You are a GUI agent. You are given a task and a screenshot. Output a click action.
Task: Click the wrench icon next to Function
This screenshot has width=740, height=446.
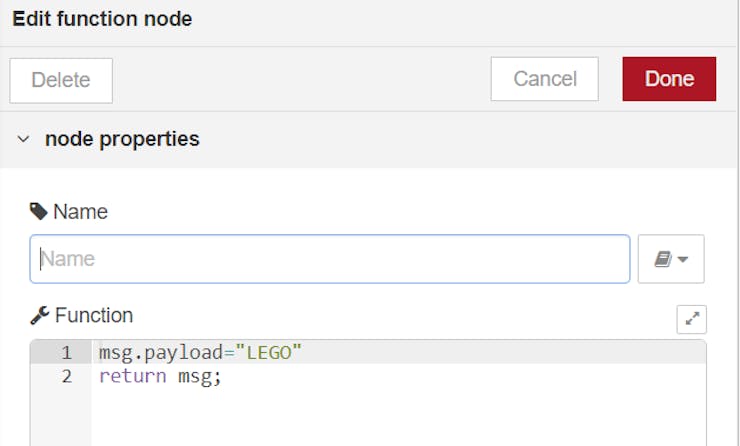pyautogui.click(x=40, y=315)
